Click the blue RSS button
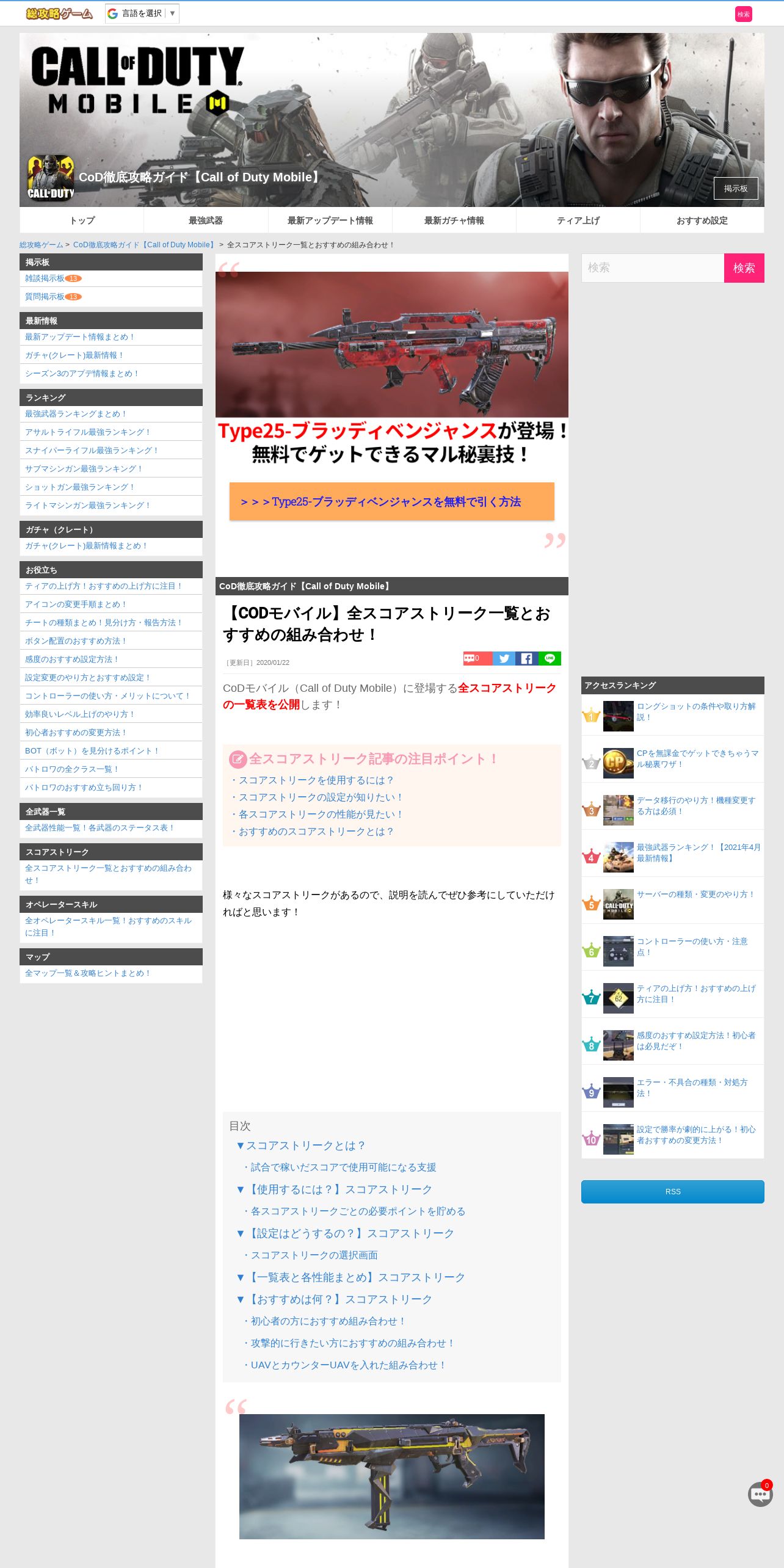The height and width of the screenshot is (1568, 784). tap(672, 1192)
